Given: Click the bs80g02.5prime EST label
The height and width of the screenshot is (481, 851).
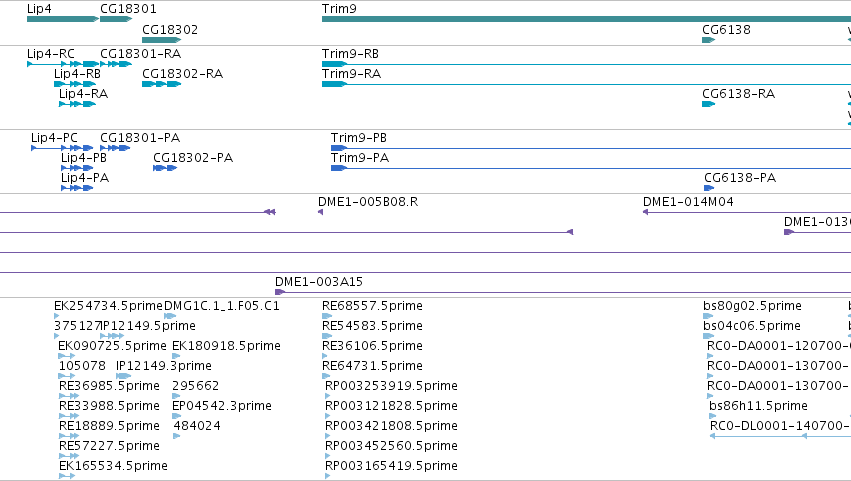Looking at the screenshot, I should tap(752, 306).
